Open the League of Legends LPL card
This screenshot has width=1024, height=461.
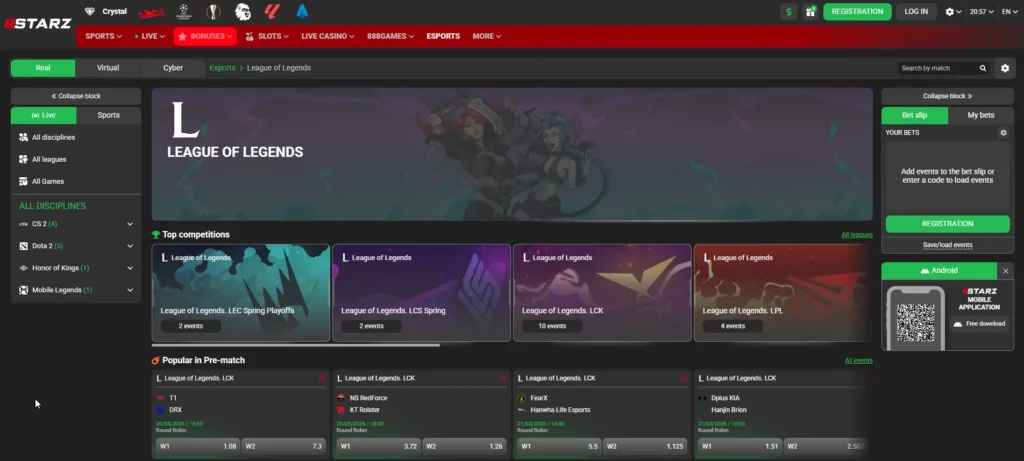click(782, 293)
